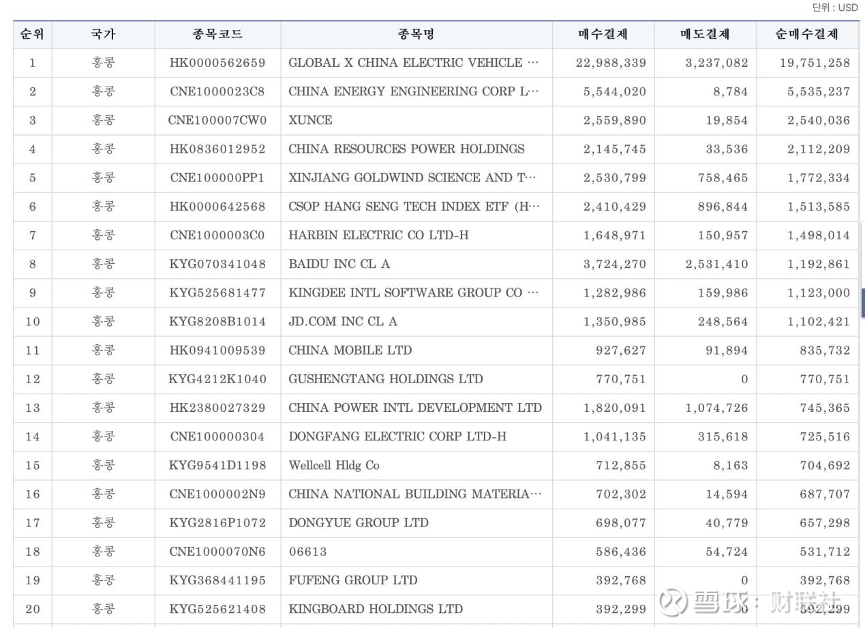Viewport: 866px width, 629px height.
Task: Select XINJIANG GOLDWIND SCIENCE row name
Action: [x=412, y=178]
